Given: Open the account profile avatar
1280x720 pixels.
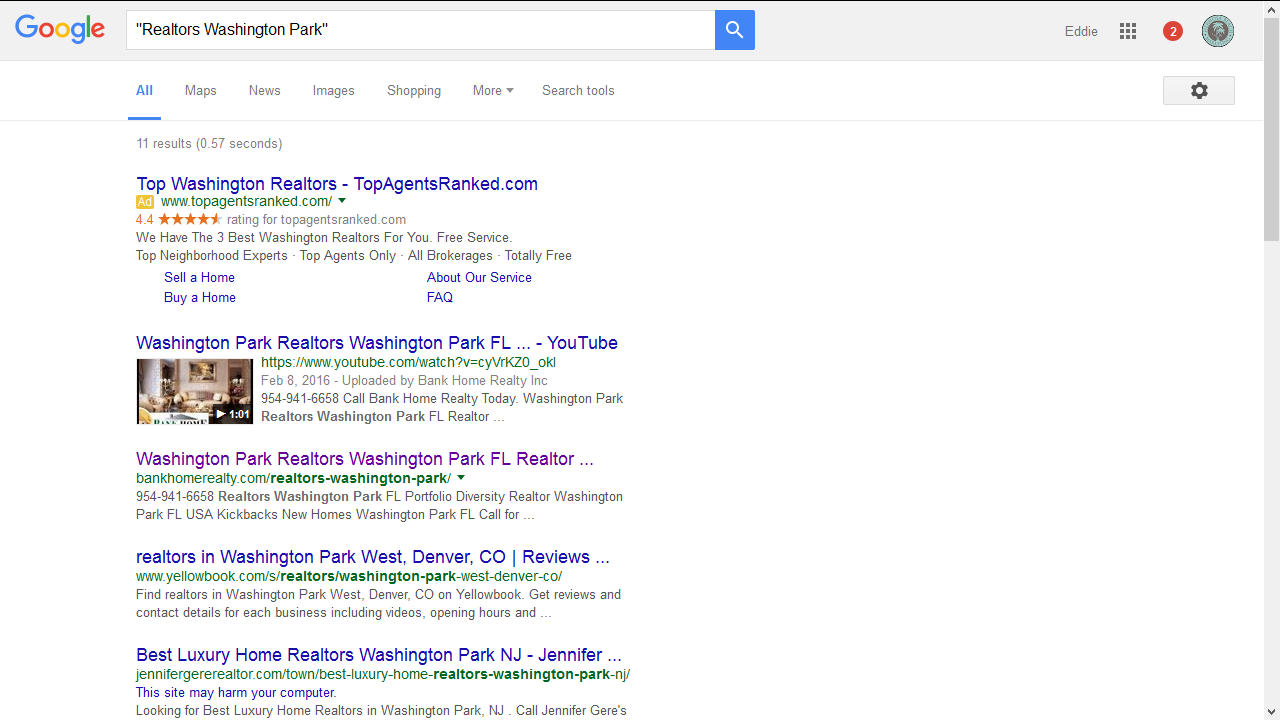Looking at the screenshot, I should (x=1217, y=31).
